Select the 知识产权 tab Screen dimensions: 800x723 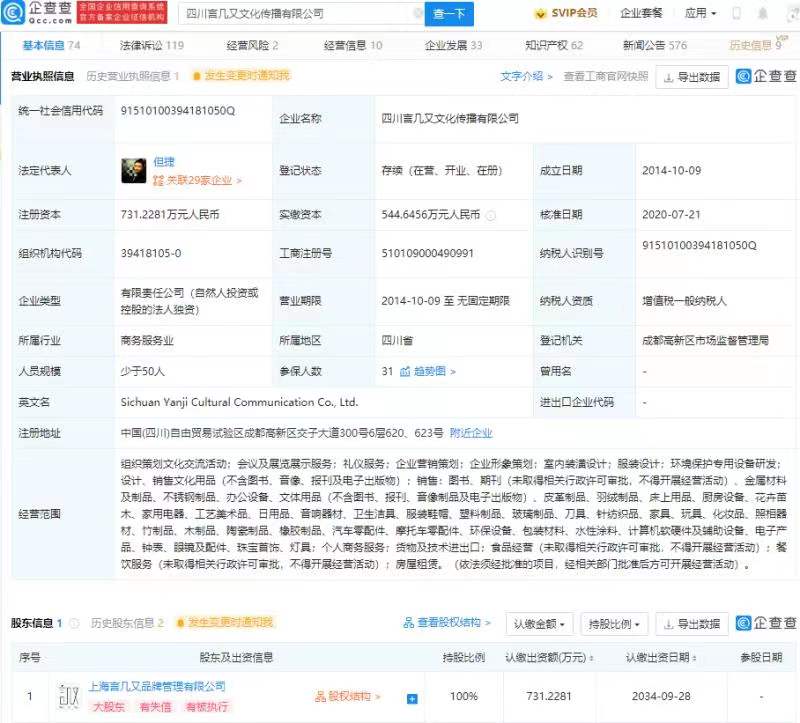554,45
